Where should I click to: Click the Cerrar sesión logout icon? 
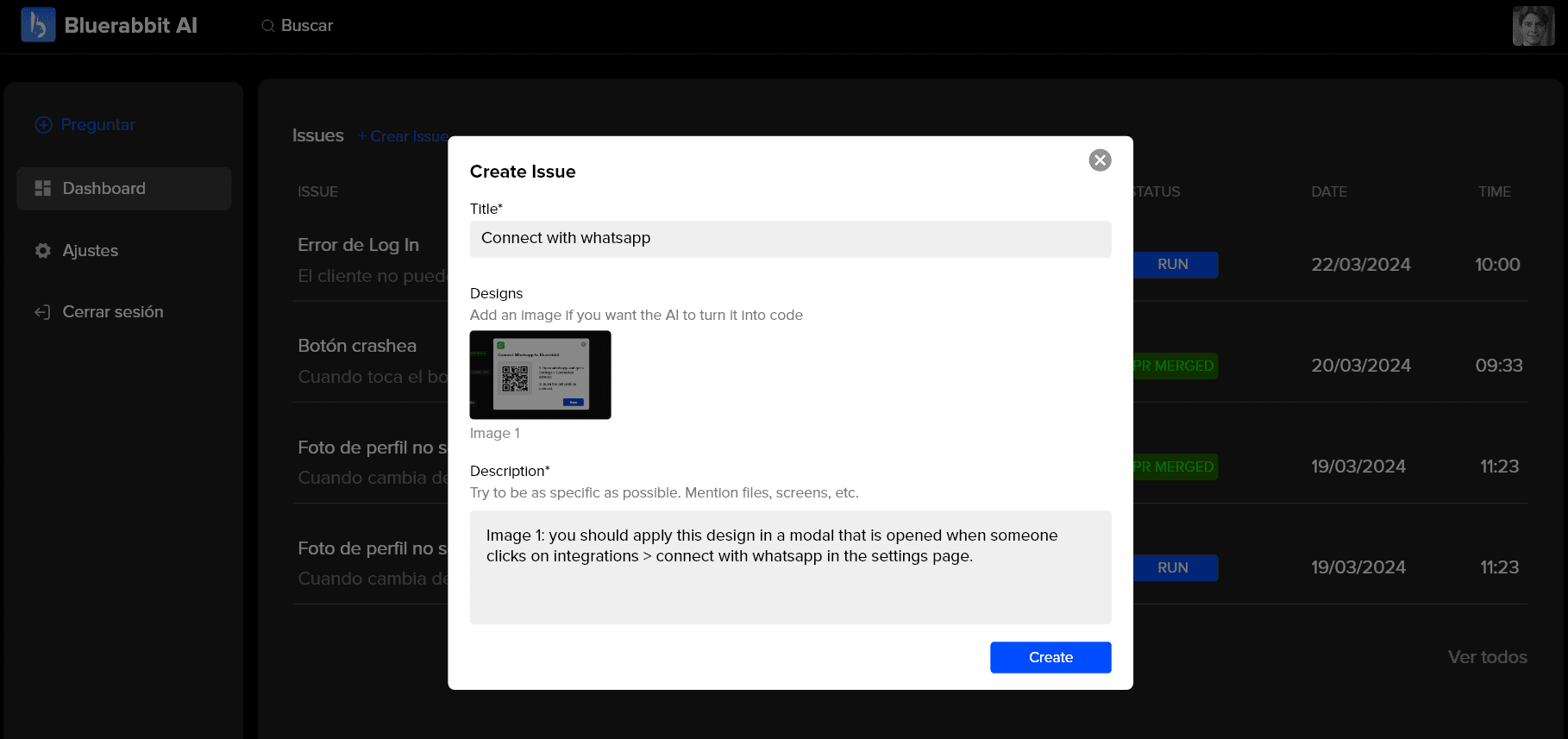pyautogui.click(x=42, y=312)
